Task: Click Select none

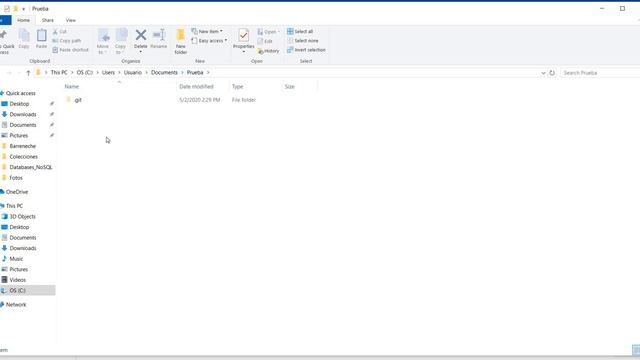Action: click(302, 41)
